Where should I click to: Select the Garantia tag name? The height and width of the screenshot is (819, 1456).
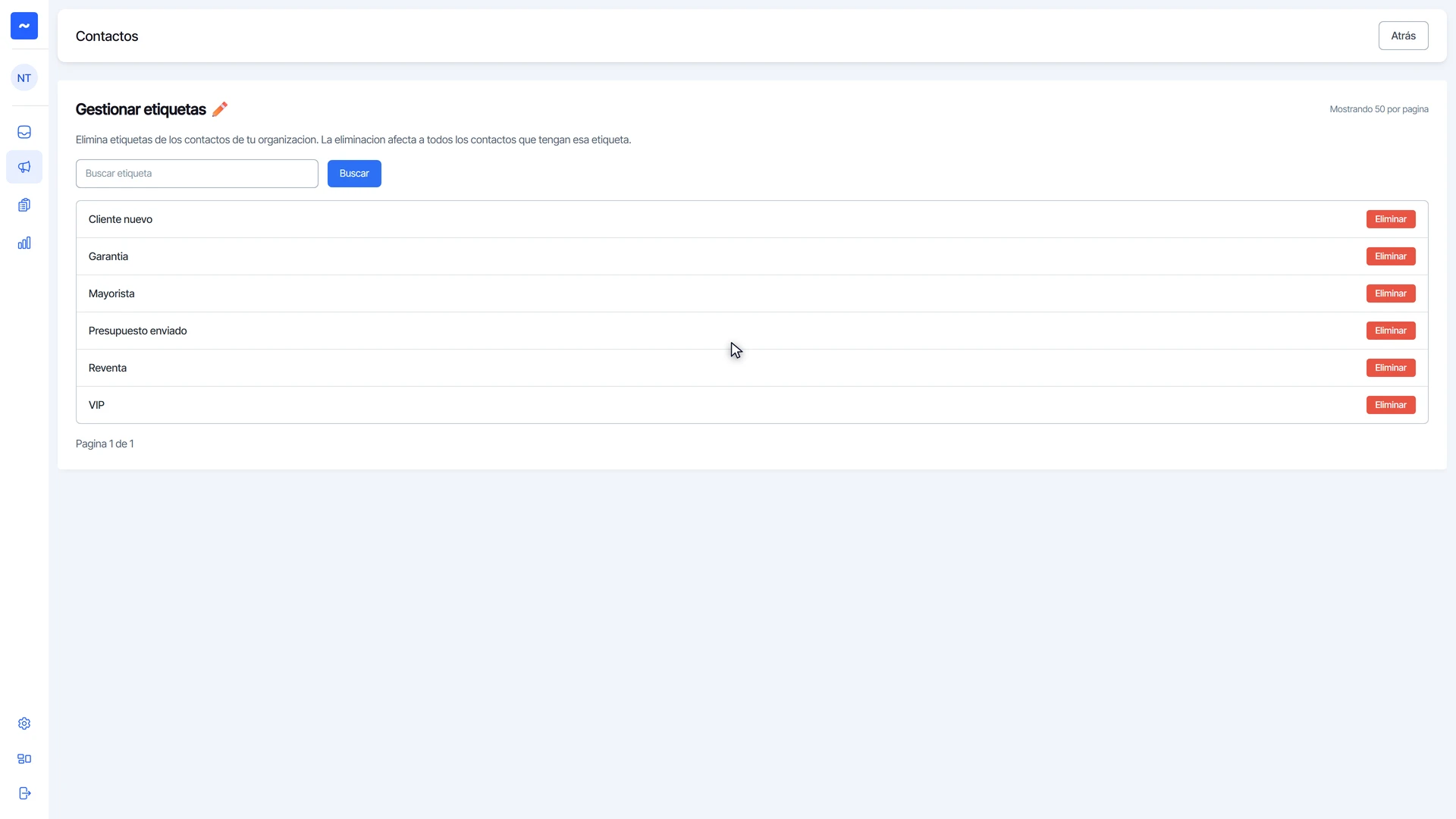pyautogui.click(x=108, y=256)
